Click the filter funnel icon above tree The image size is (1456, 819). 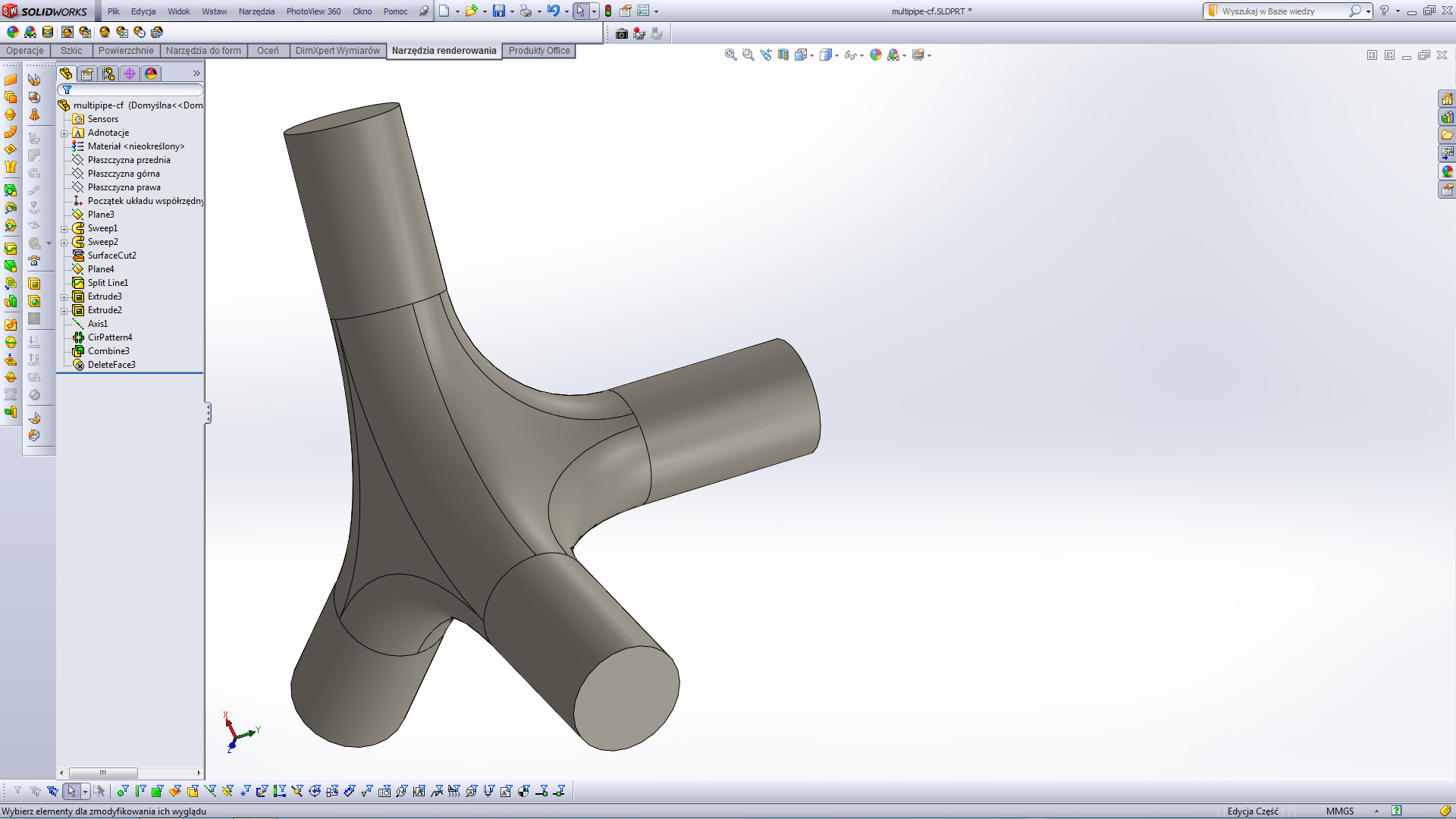click(67, 89)
